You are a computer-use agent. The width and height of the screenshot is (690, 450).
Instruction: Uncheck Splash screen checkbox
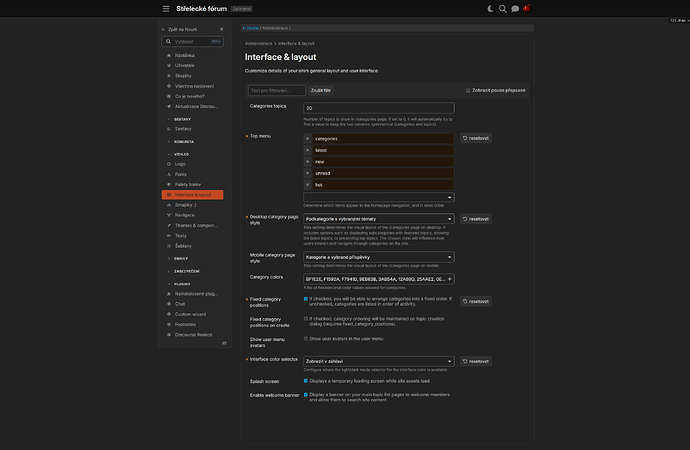[x=306, y=381]
